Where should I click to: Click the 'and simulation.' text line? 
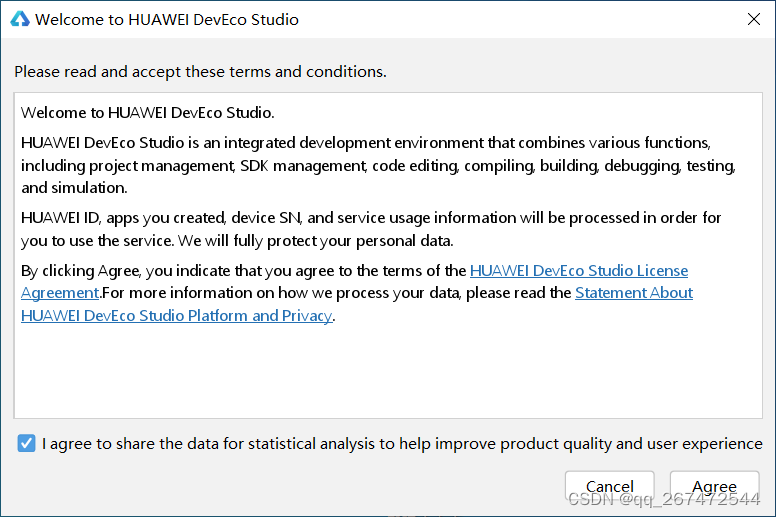coord(74,188)
